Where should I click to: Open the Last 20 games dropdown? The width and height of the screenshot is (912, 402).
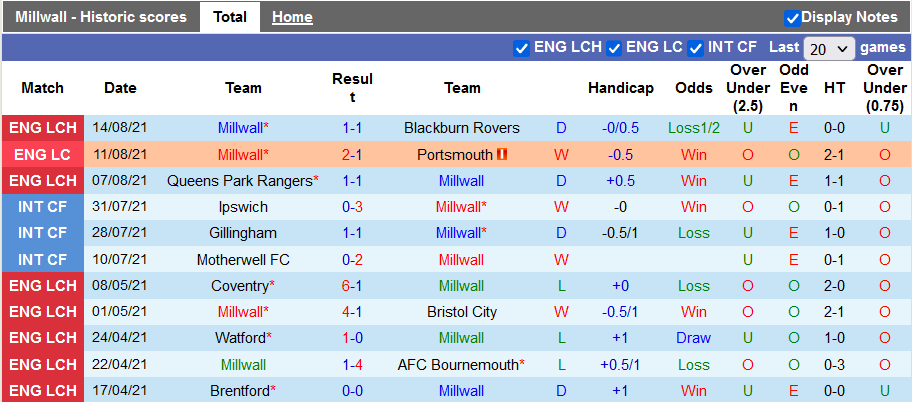point(829,48)
